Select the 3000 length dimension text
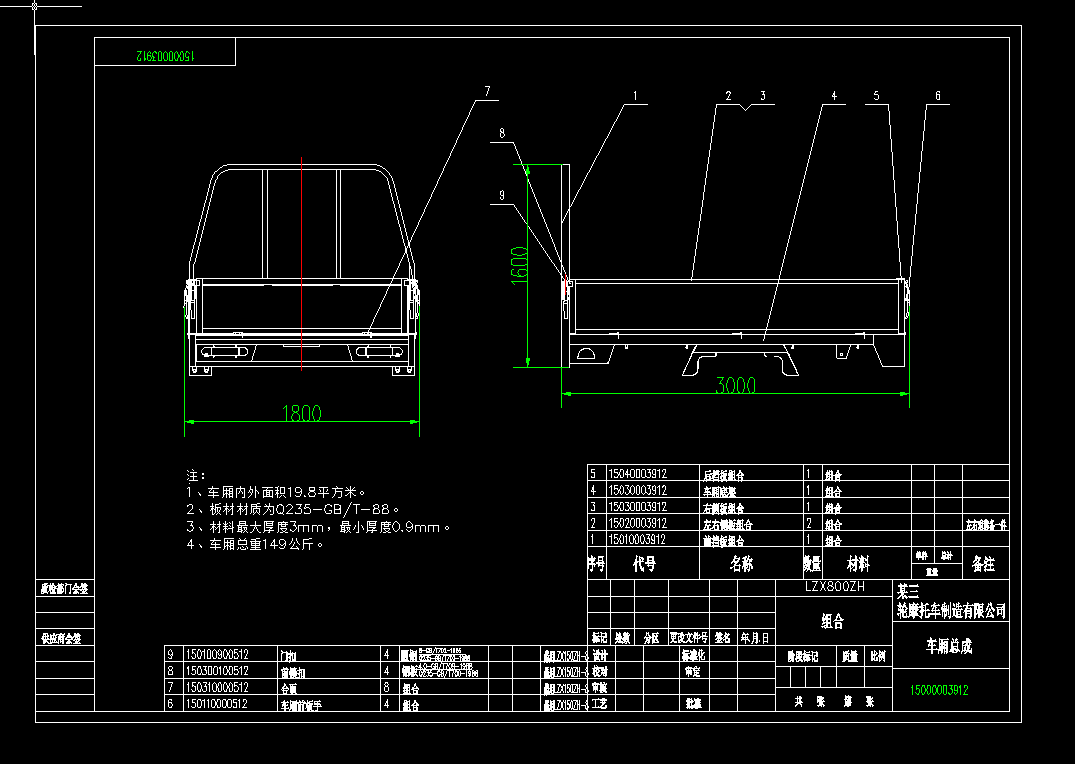The image size is (1075, 764). coord(736,385)
